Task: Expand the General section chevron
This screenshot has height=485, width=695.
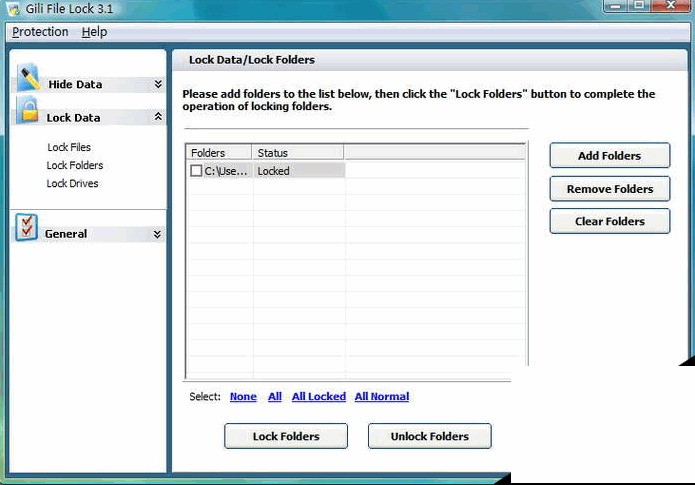Action: point(157,234)
